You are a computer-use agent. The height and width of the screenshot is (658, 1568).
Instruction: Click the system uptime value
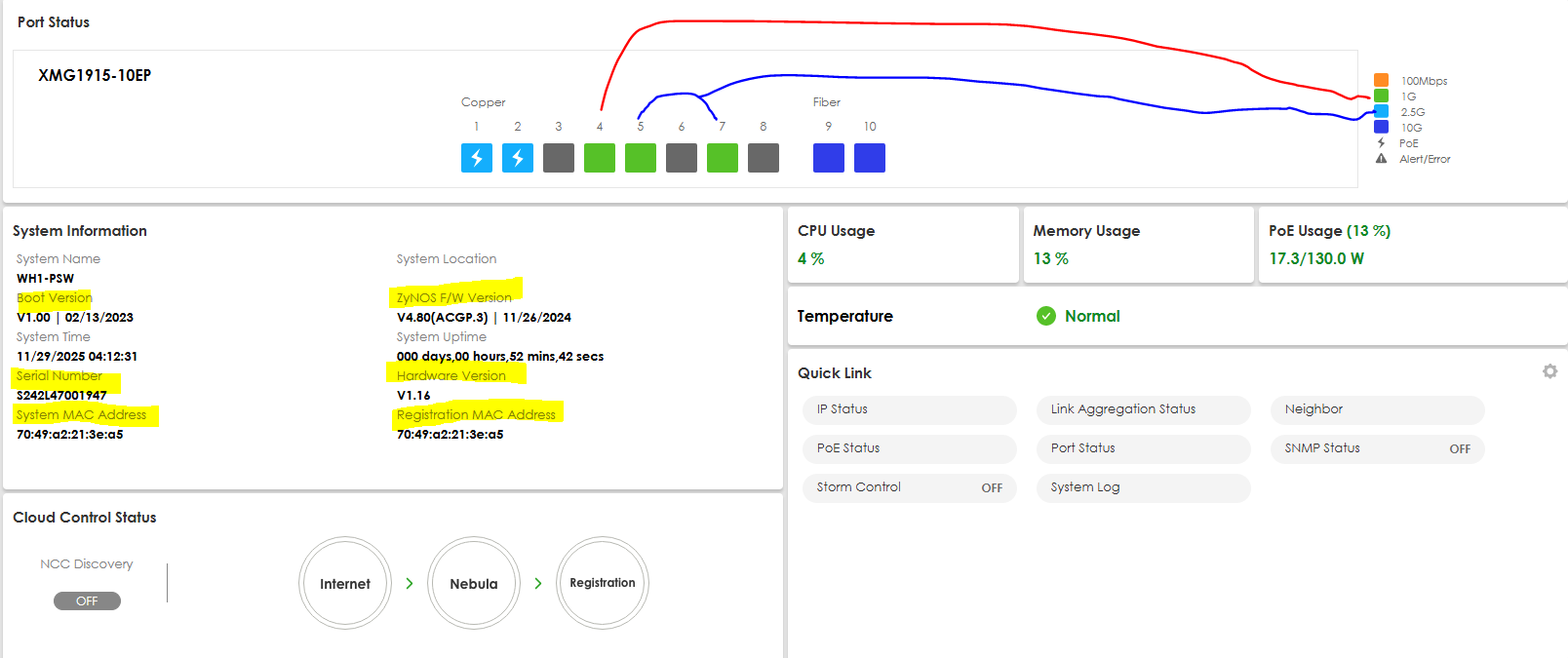[x=500, y=356]
